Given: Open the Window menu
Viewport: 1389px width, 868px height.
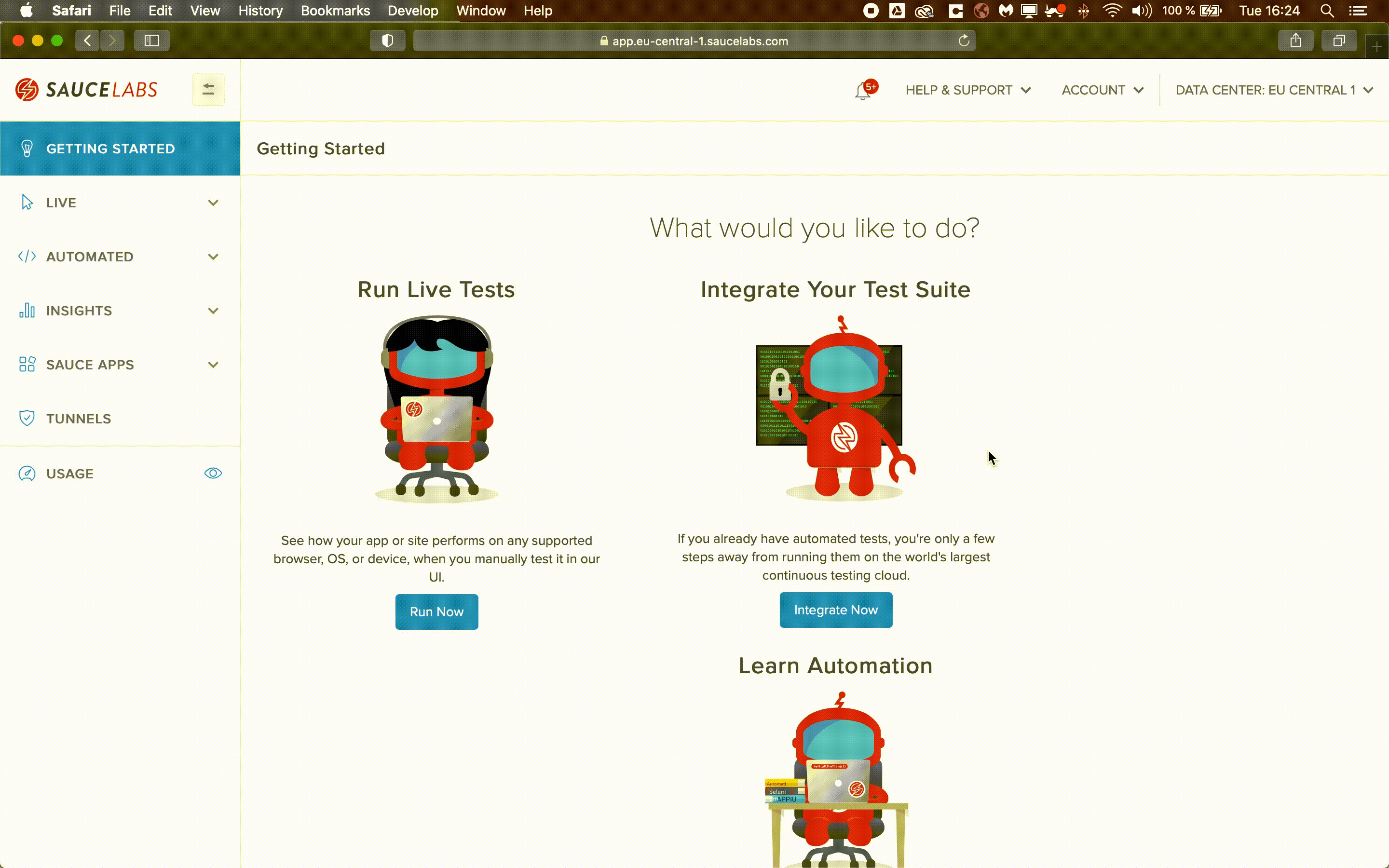Looking at the screenshot, I should [x=480, y=11].
